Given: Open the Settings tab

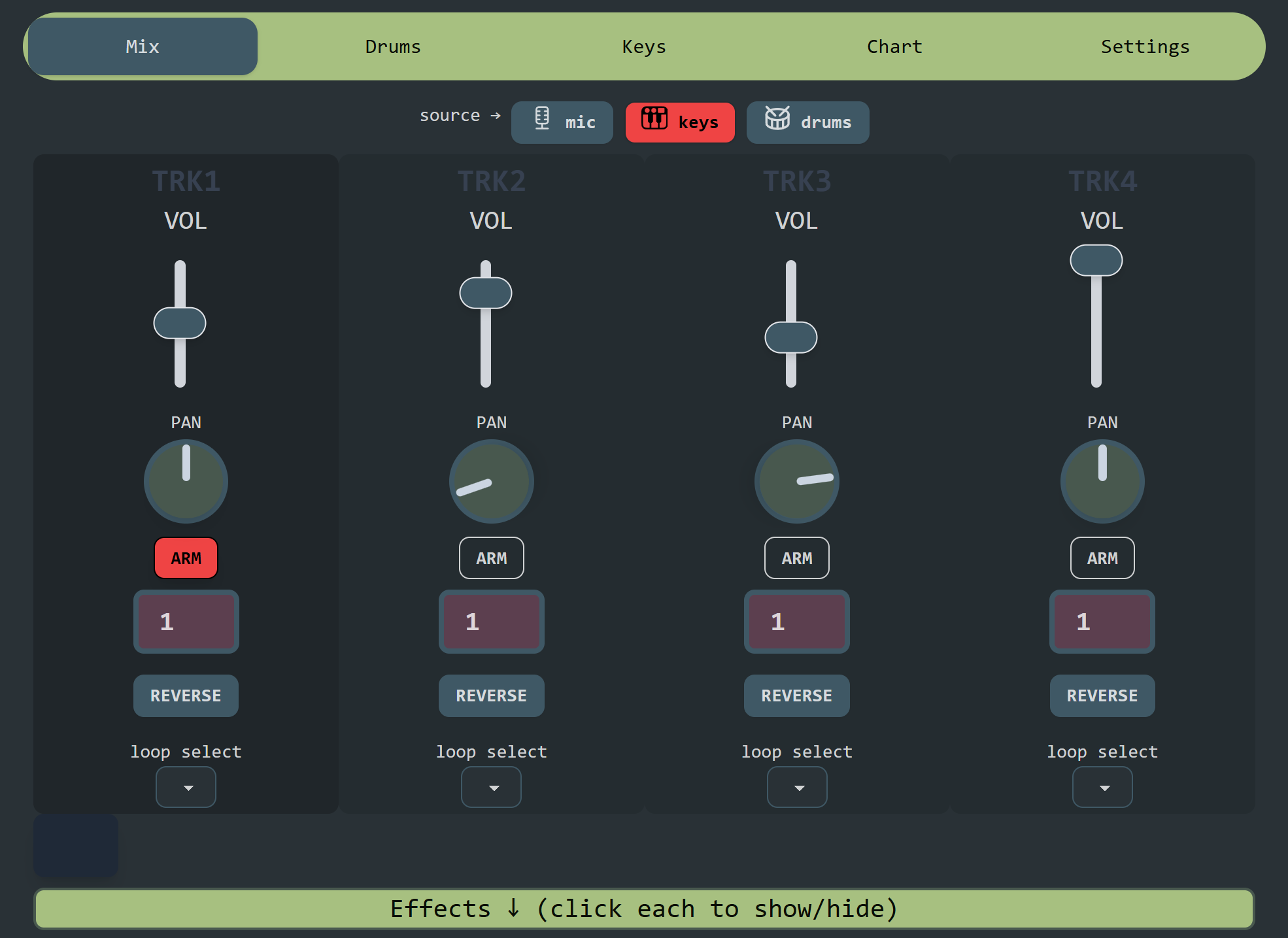Looking at the screenshot, I should coord(1145,46).
